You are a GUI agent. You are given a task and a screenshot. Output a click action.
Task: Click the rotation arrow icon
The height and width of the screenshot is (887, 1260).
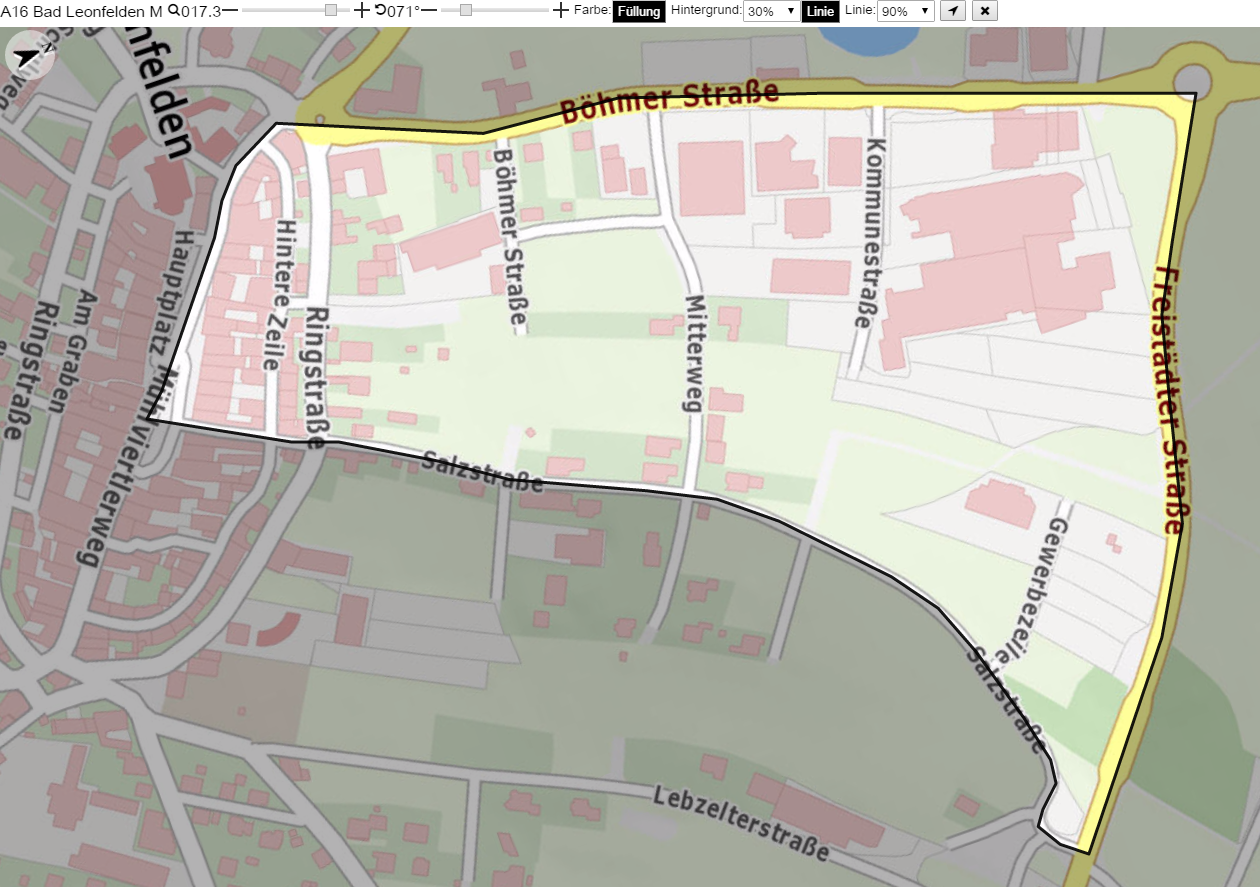[x=380, y=10]
